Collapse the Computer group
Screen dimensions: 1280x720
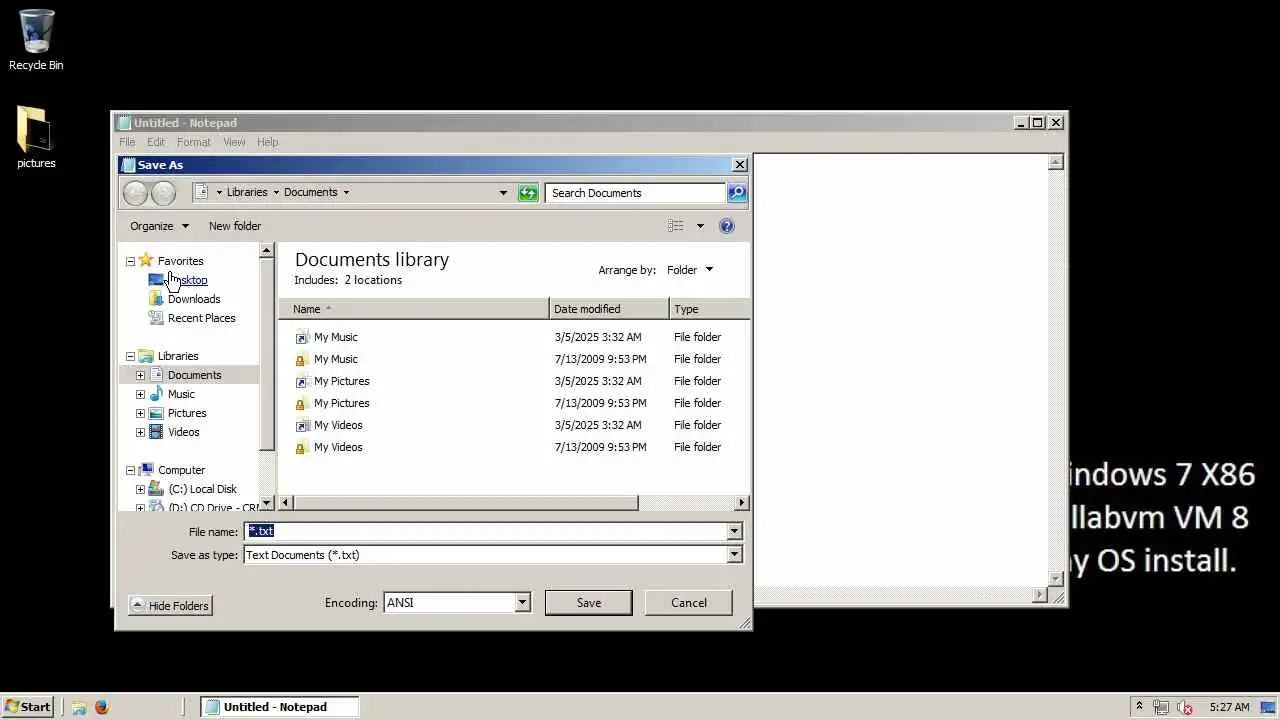click(130, 470)
